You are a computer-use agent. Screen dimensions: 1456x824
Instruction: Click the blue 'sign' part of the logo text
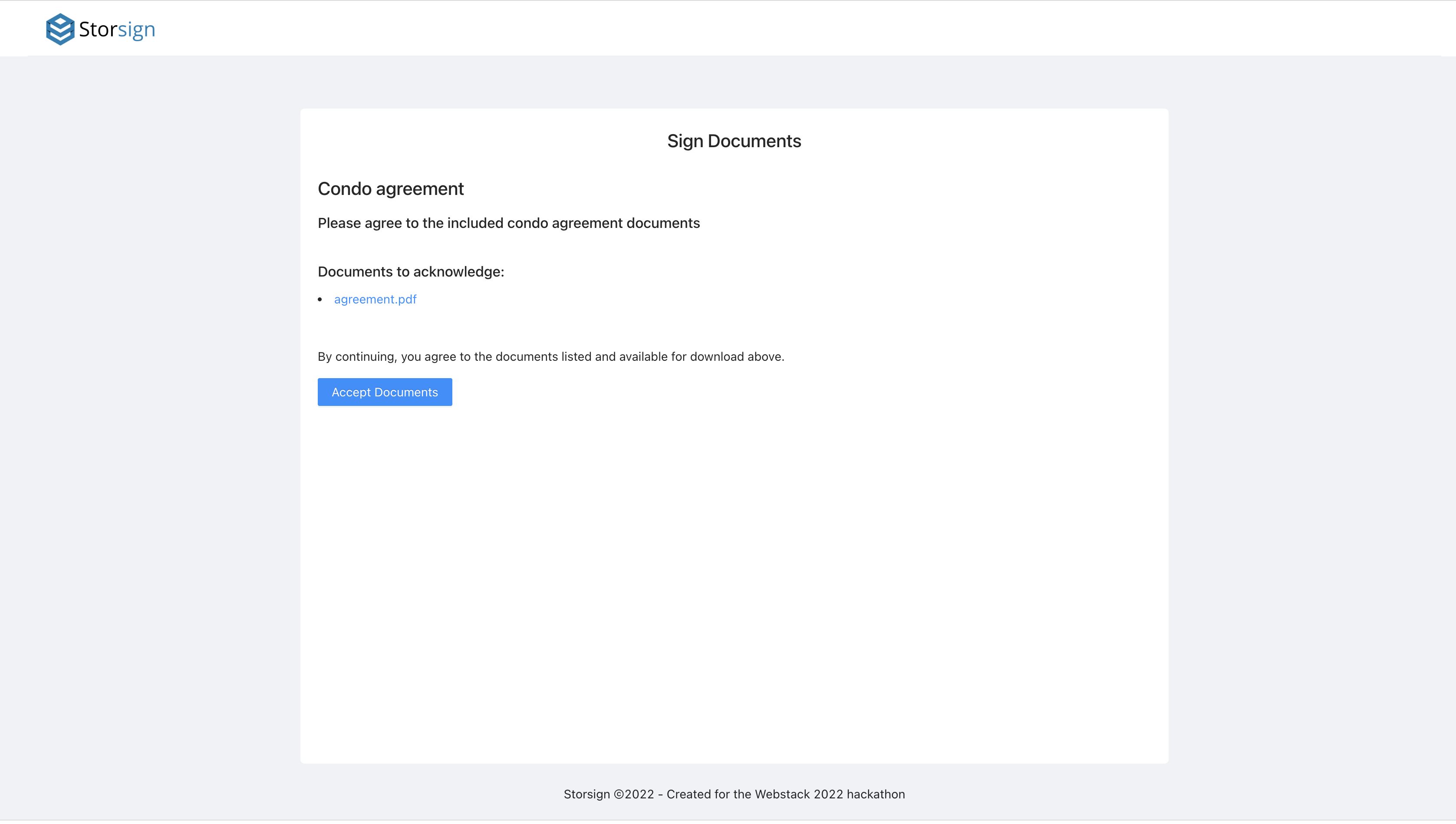(x=136, y=30)
